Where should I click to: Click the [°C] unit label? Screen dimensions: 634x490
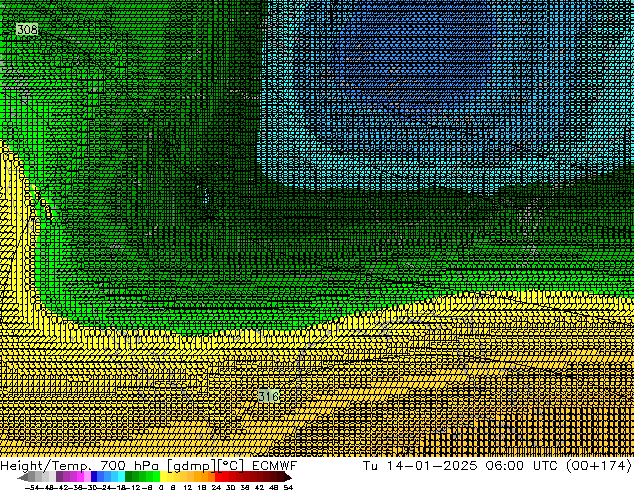(231, 466)
